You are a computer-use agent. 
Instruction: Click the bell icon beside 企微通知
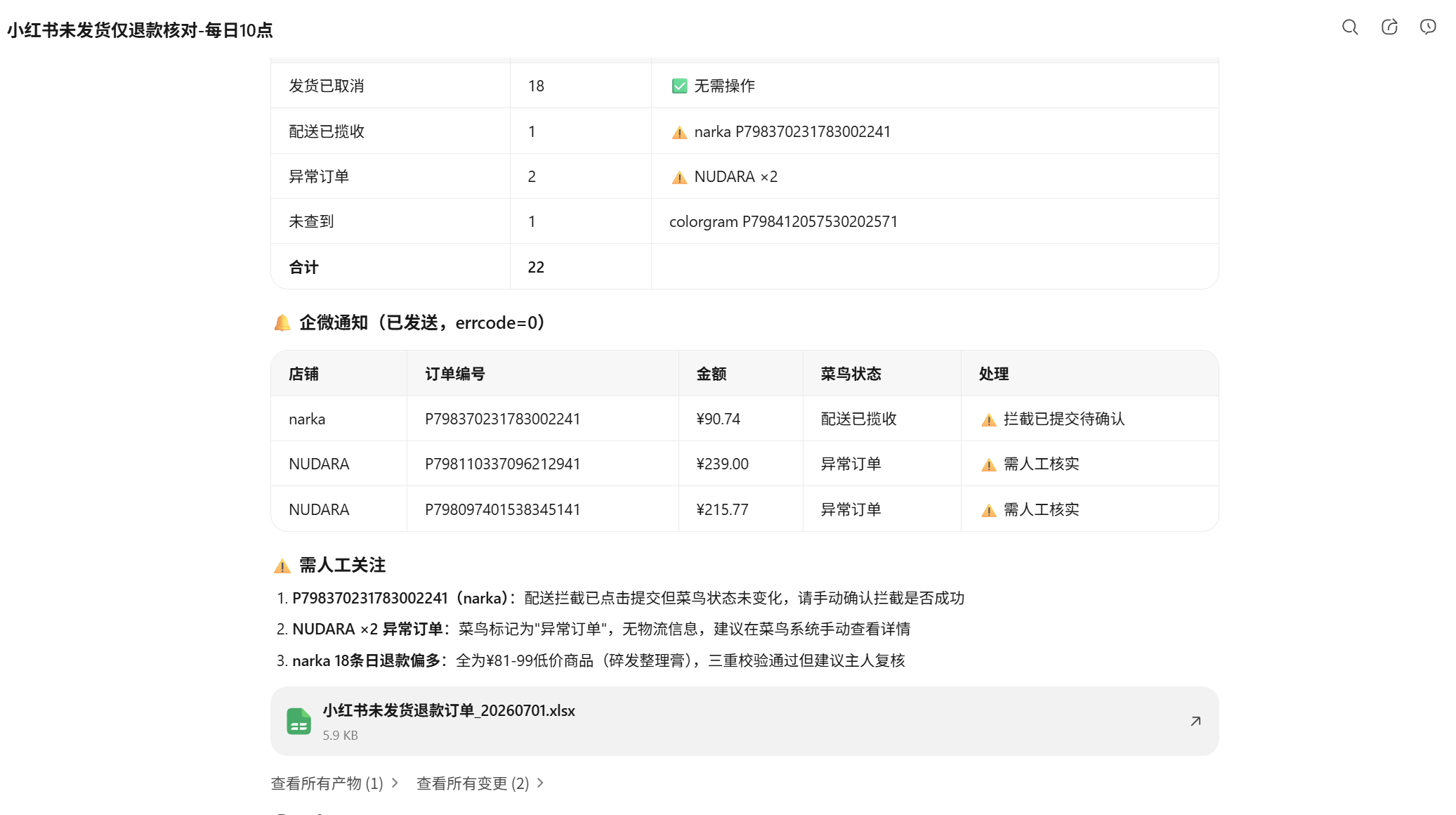pos(282,323)
